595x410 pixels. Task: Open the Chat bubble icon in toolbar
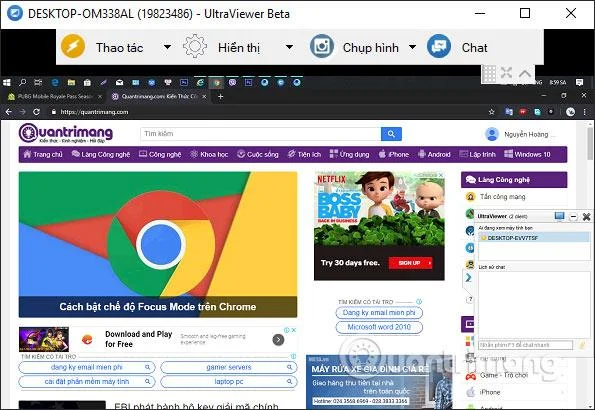click(439, 46)
